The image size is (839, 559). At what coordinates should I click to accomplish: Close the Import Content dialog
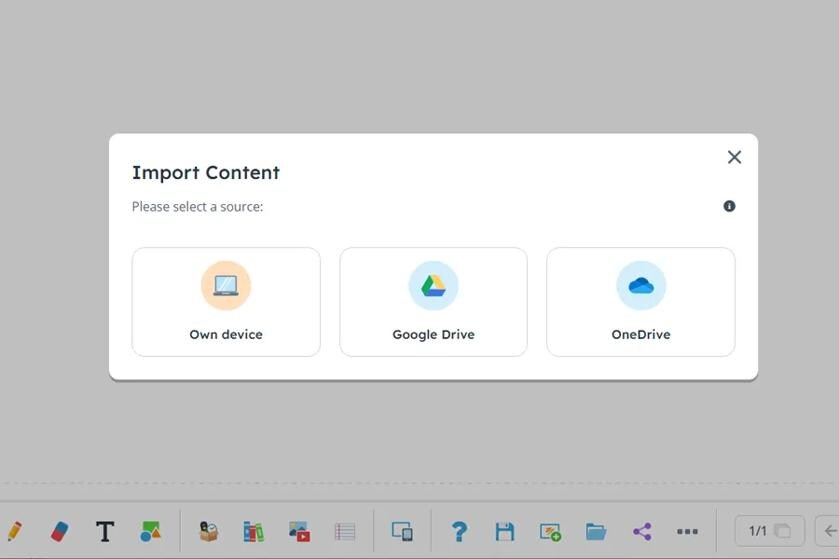[734, 157]
